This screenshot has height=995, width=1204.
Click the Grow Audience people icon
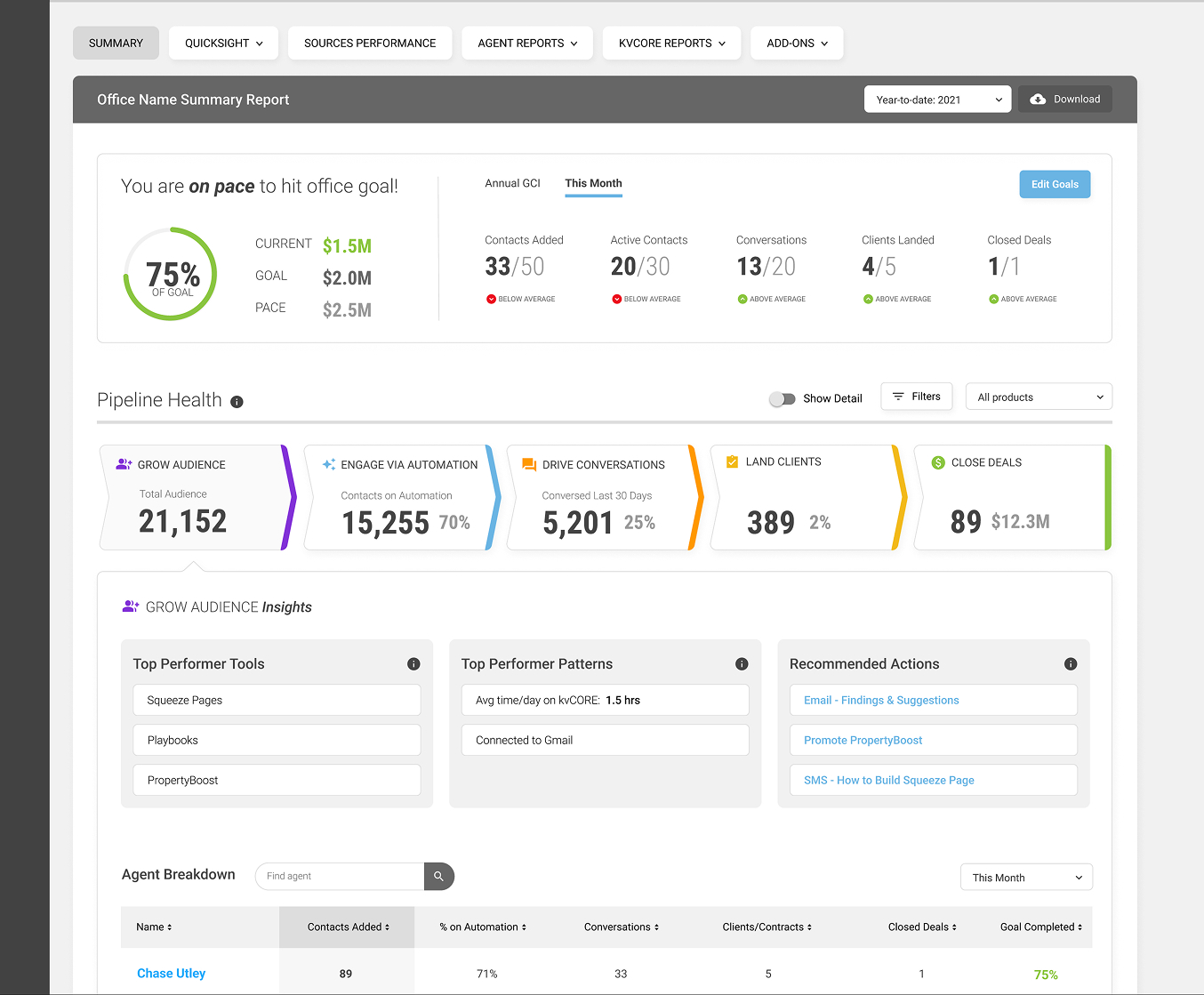[124, 464]
